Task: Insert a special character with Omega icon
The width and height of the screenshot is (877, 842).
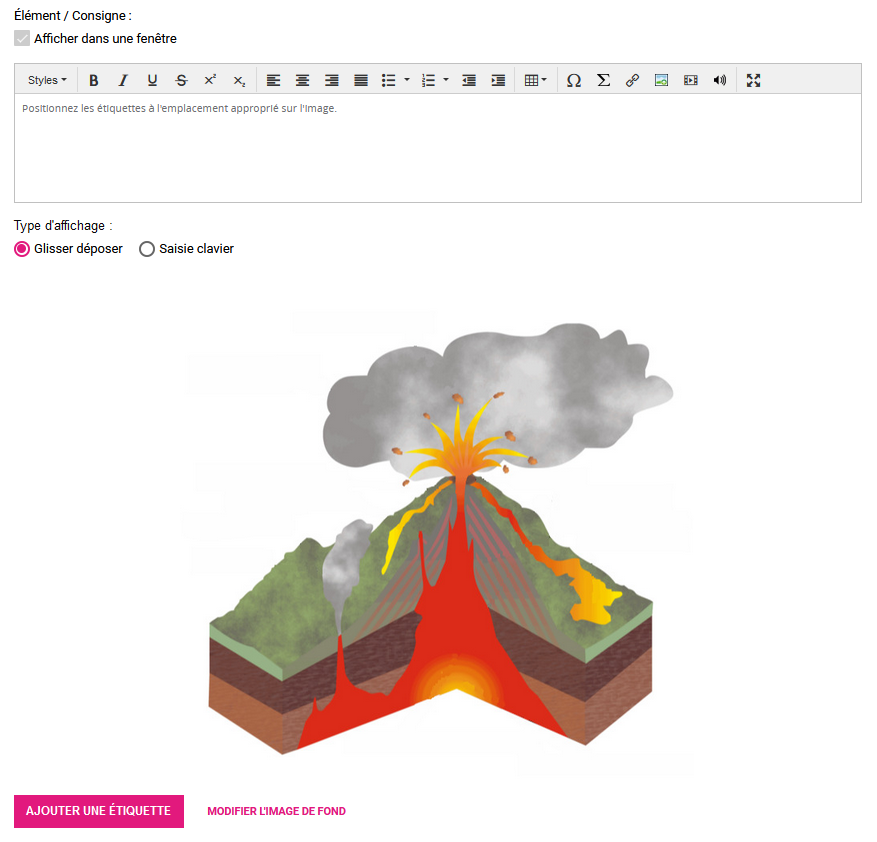Action: click(574, 80)
